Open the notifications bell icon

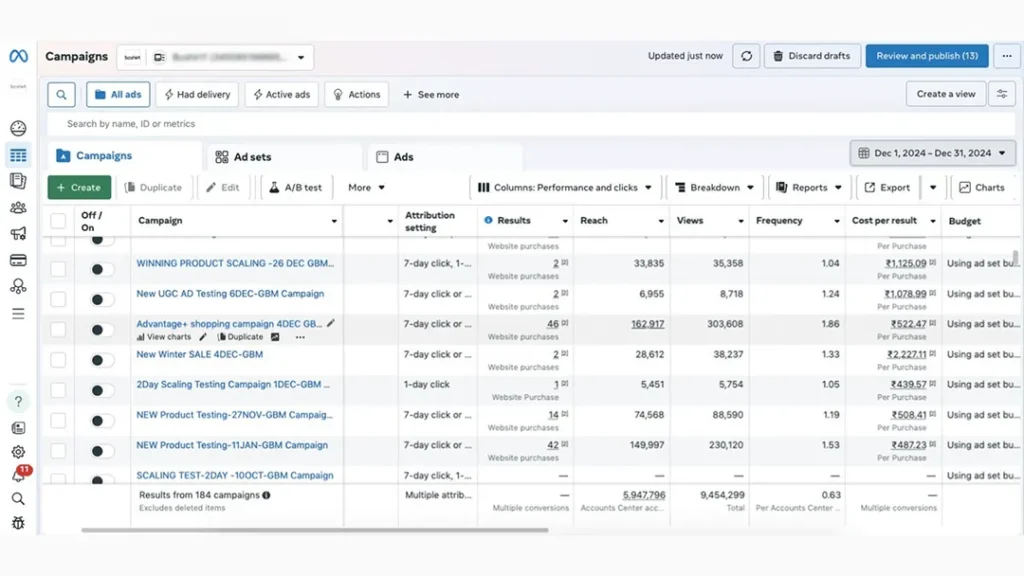pos(18,476)
